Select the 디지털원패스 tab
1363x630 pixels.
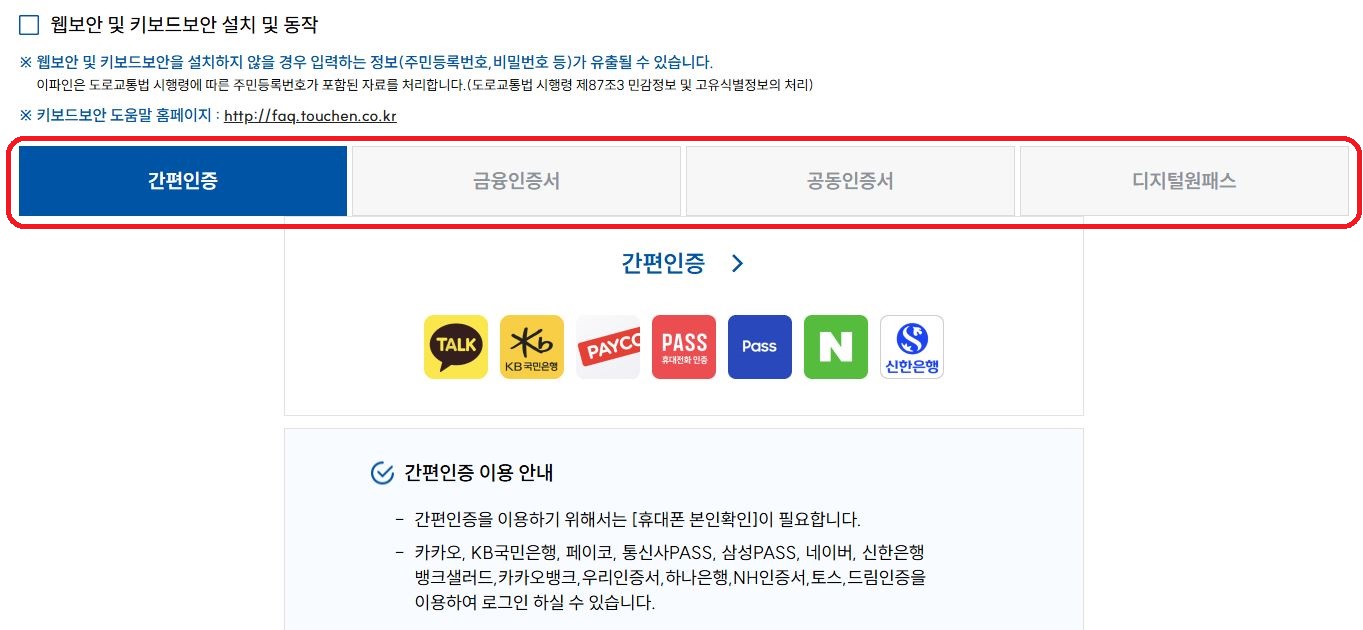click(1184, 181)
